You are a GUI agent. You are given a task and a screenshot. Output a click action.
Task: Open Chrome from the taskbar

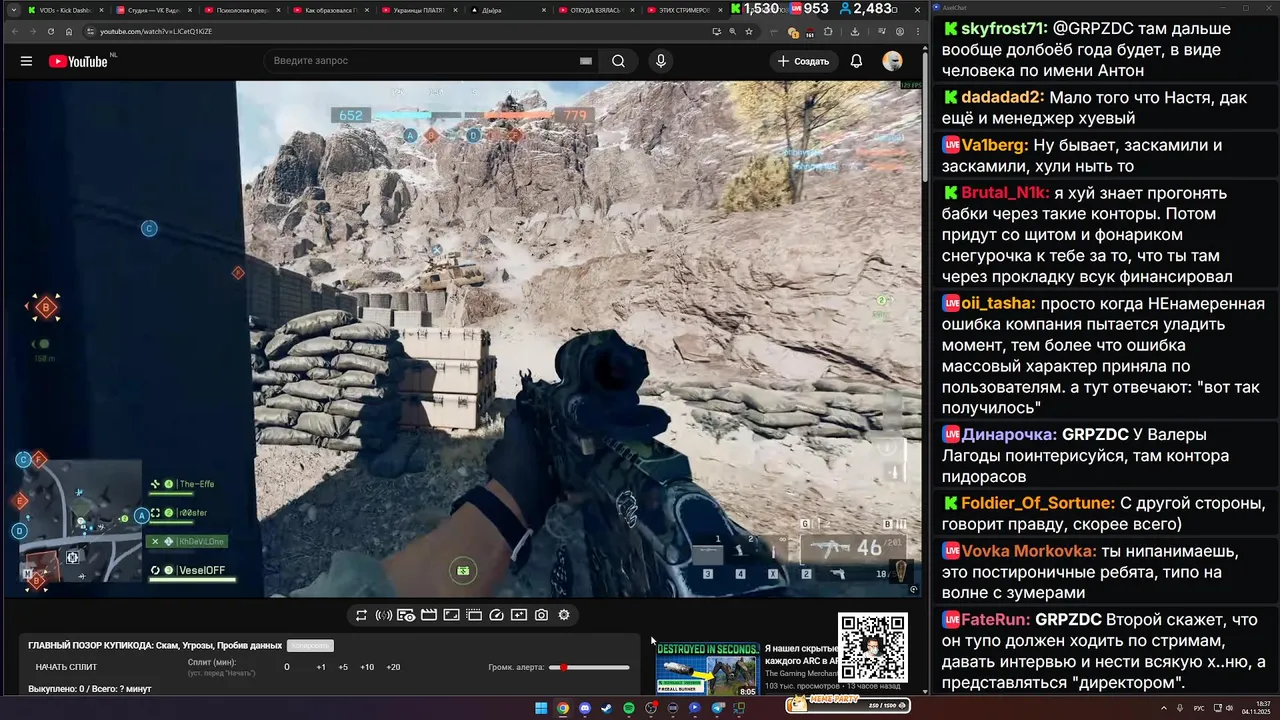click(563, 708)
